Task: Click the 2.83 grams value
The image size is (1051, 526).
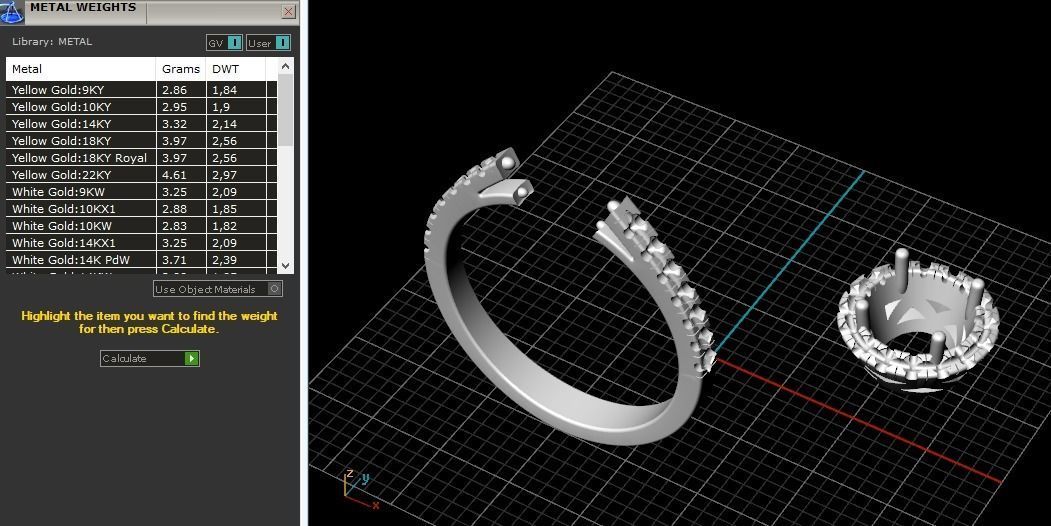Action: (x=174, y=226)
